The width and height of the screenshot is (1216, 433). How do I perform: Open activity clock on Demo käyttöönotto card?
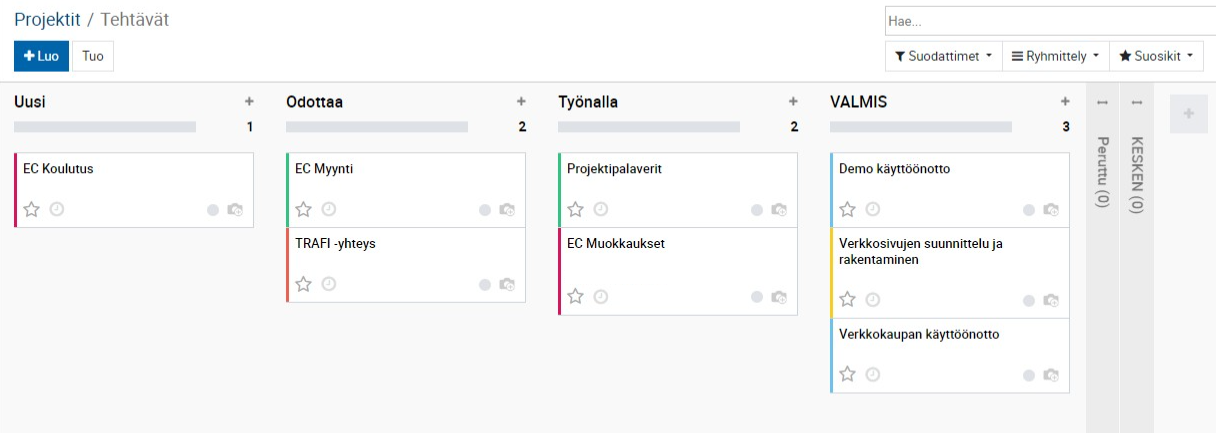[x=873, y=209]
